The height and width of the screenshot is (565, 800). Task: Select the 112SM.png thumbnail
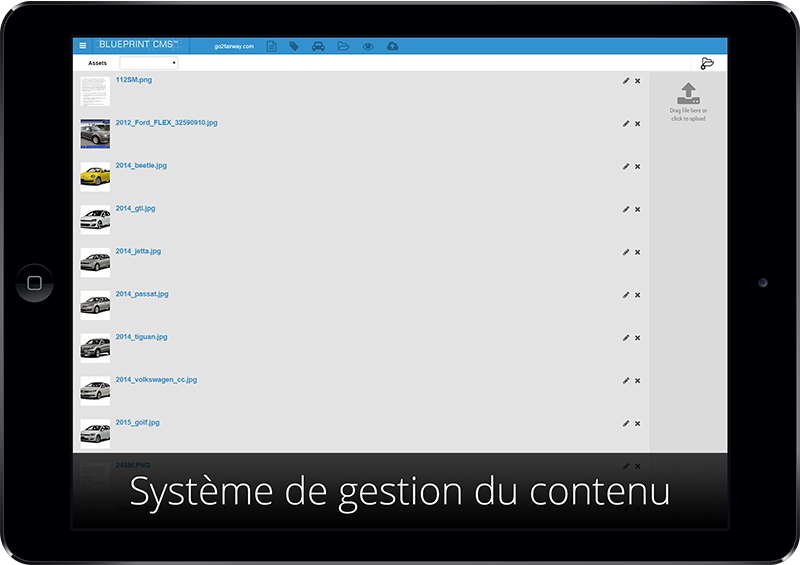(95, 91)
